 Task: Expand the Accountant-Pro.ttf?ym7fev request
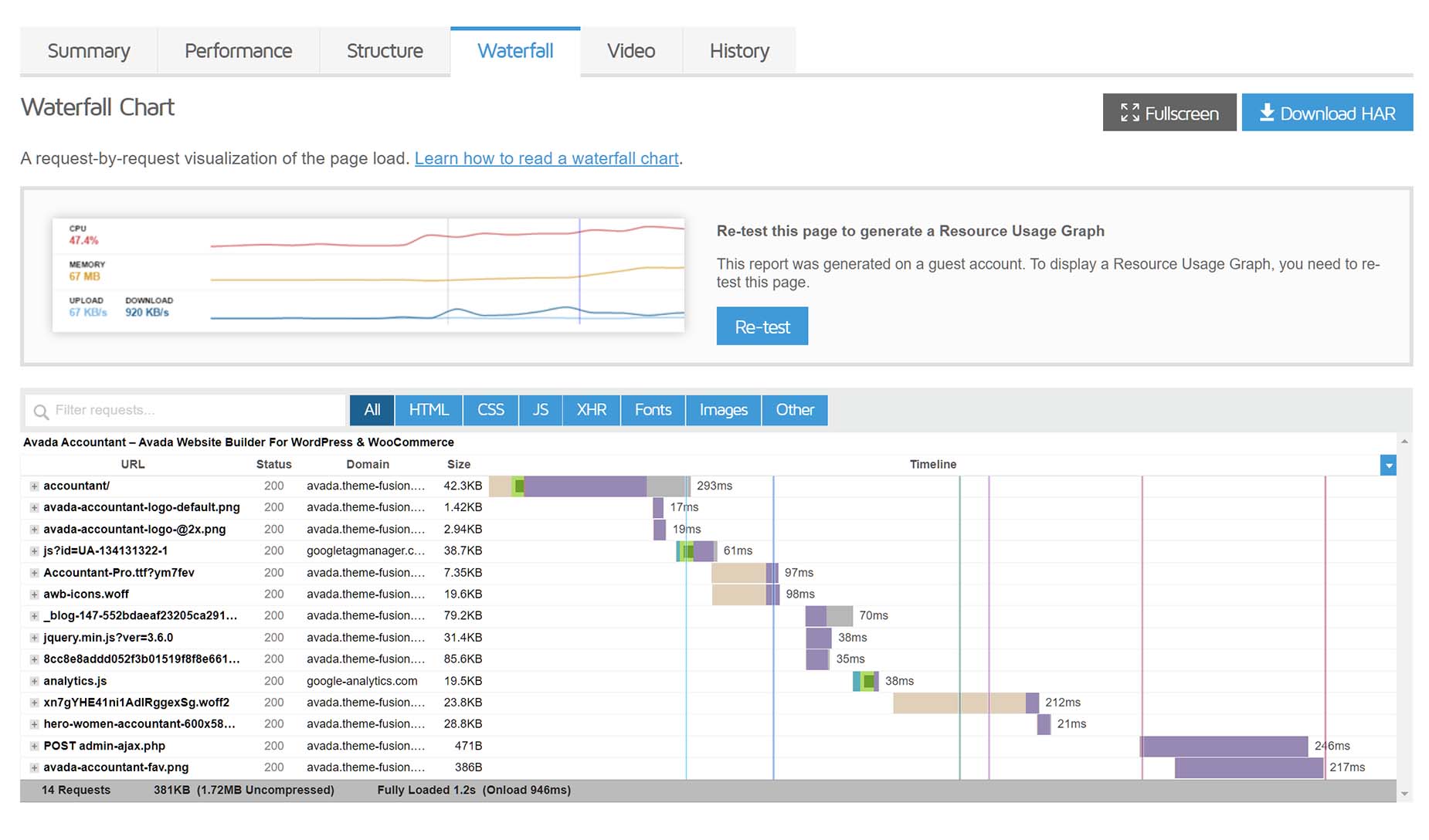click(34, 573)
